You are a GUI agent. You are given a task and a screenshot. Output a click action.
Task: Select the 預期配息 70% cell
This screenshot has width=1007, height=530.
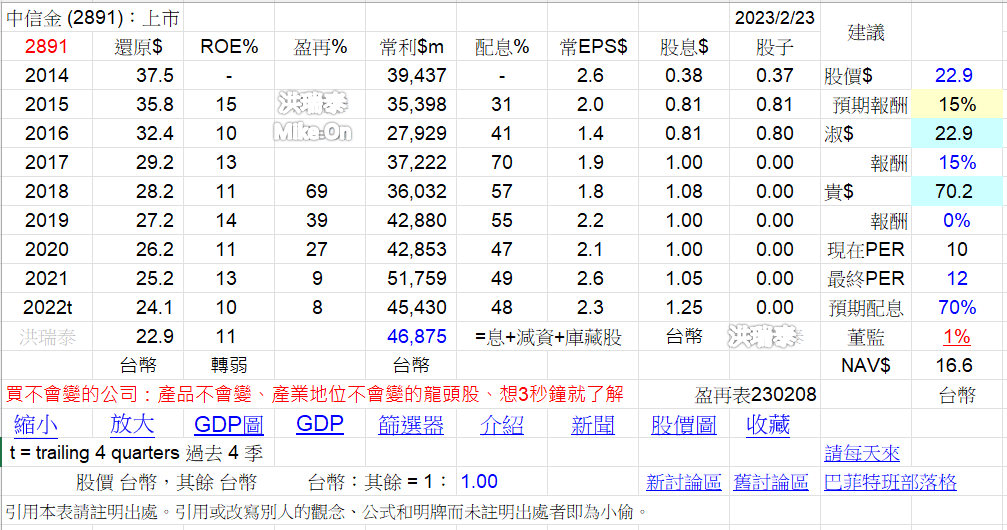[x=957, y=308]
